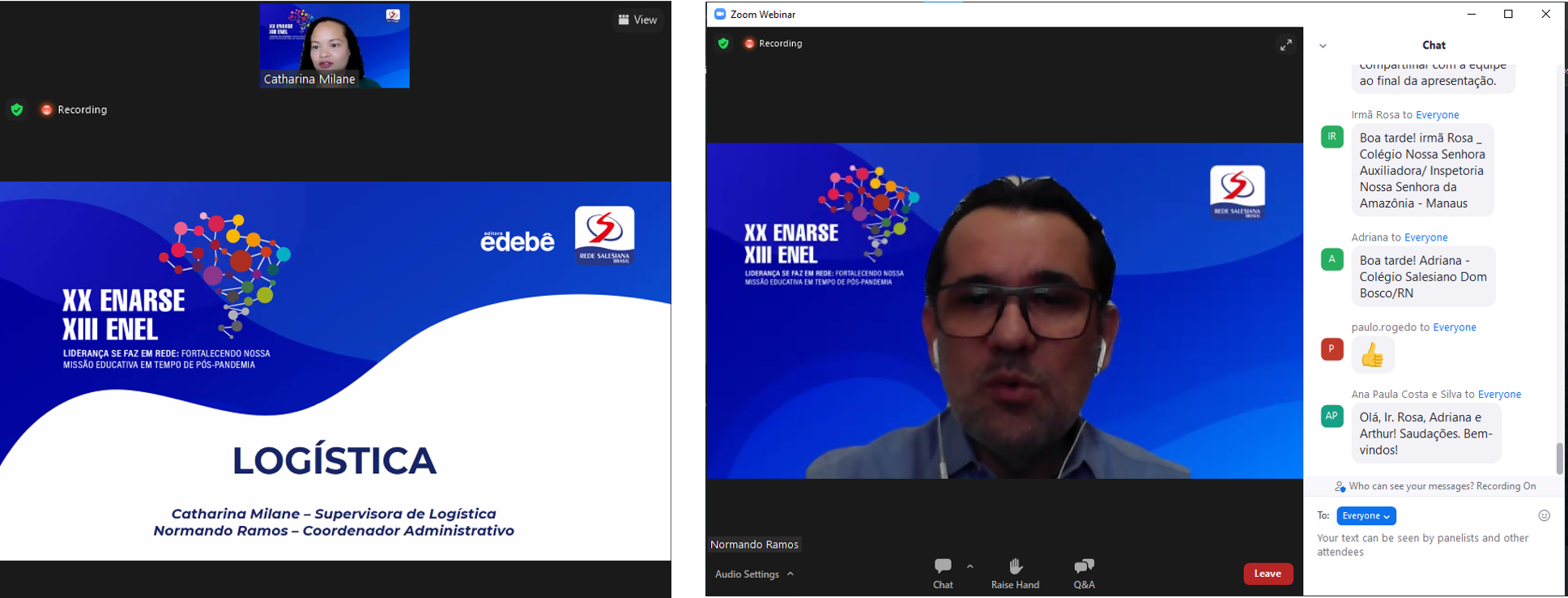Click the green encryption shield in left window
Image resolution: width=1568 pixels, height=598 pixels.
[17, 109]
